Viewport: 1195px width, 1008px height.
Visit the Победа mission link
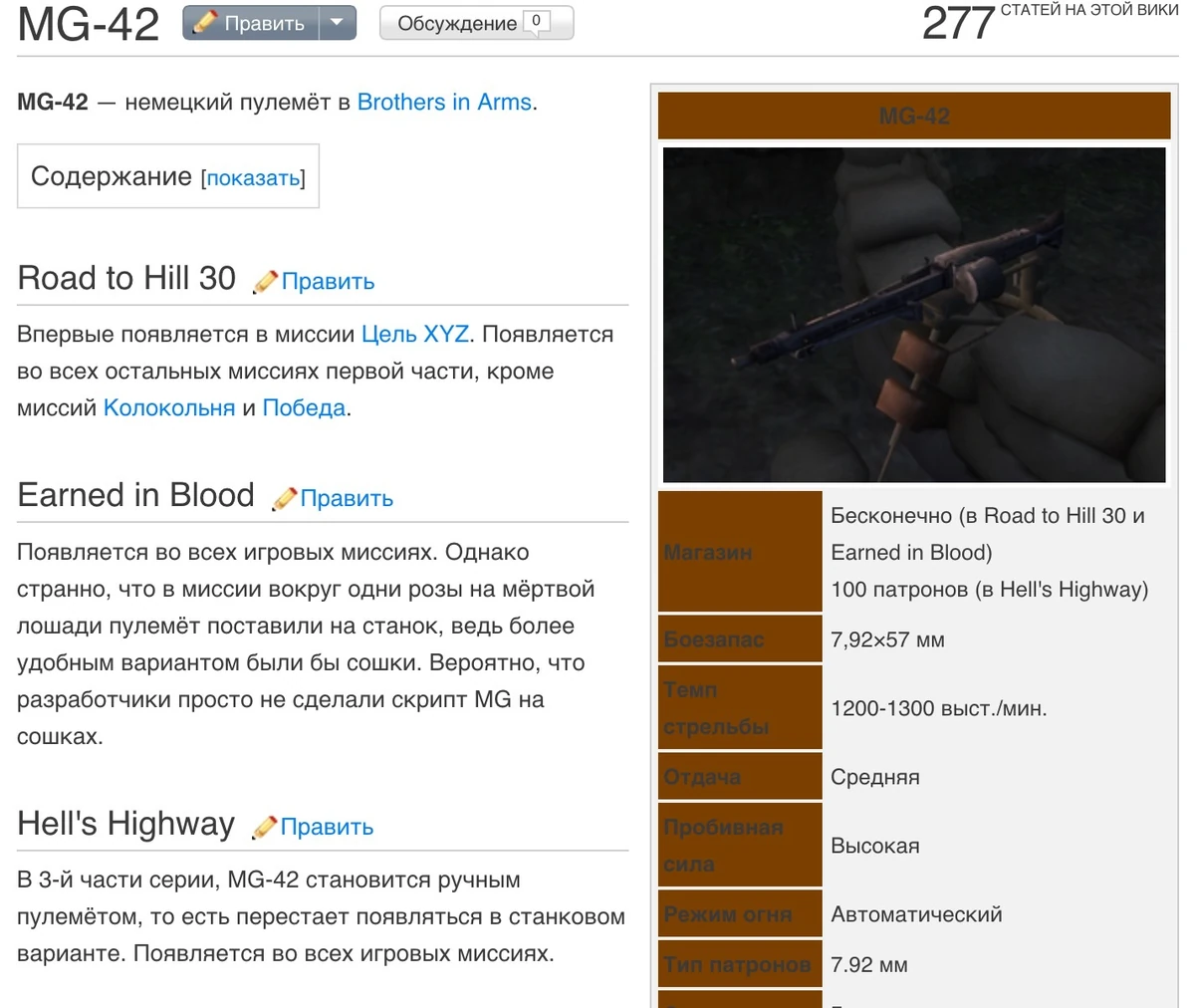(303, 407)
